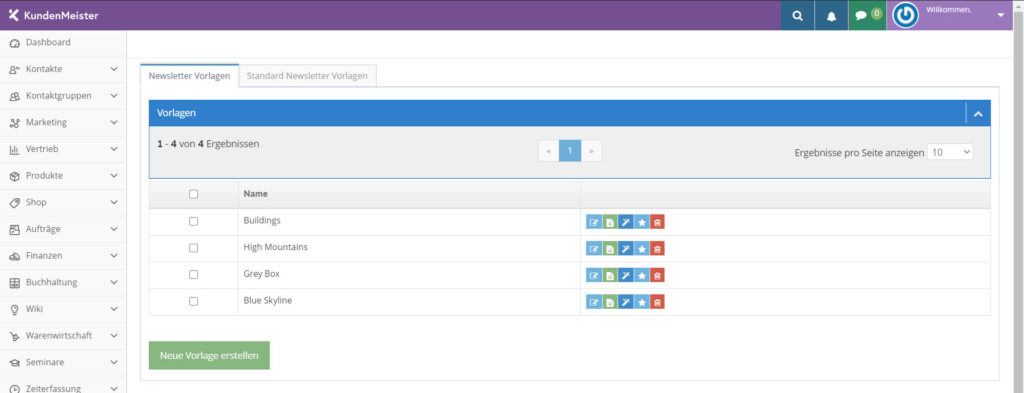The height and width of the screenshot is (393, 1024).
Task: Tick the checkbox for Blue Skyline
Action: [x=193, y=302]
